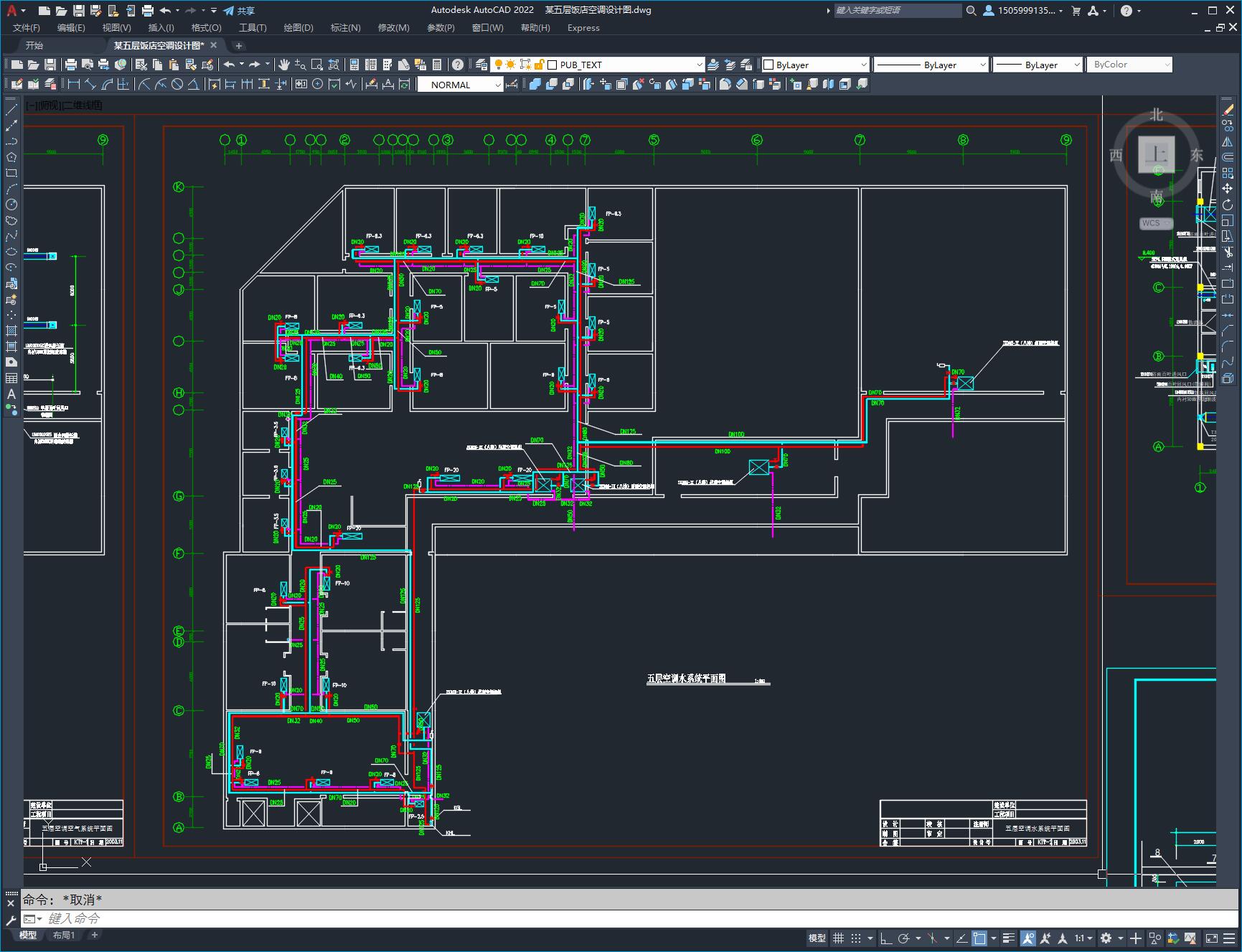This screenshot has width=1242, height=952.
Task: Select the Line draw tool
Action: [11, 110]
